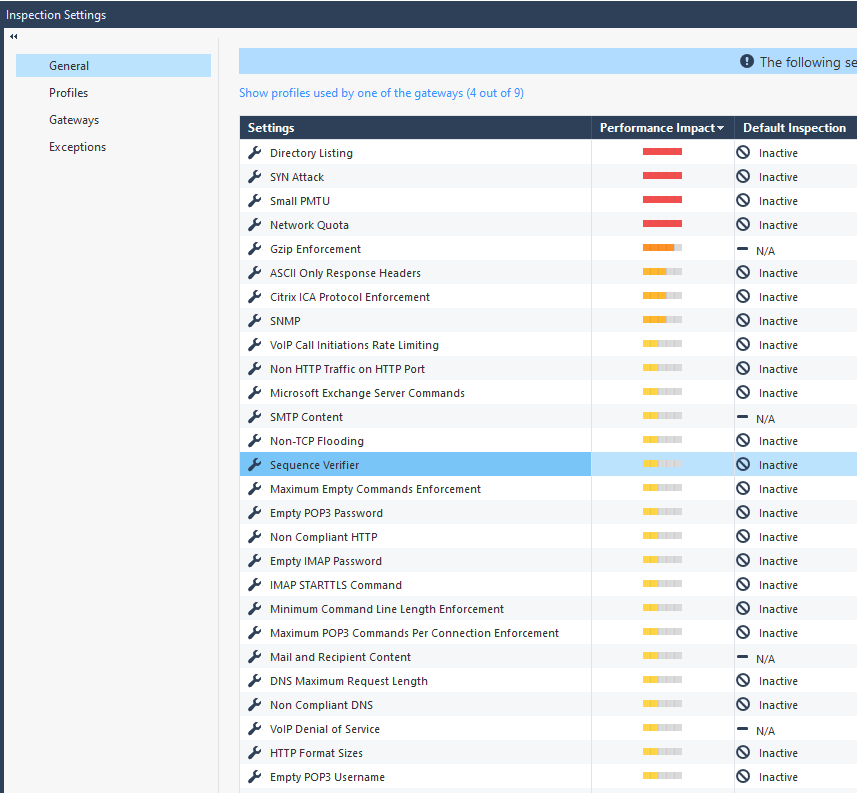Click the info icon in the blue notification bar
Screen dimensions: 857x793
[x=747, y=61]
